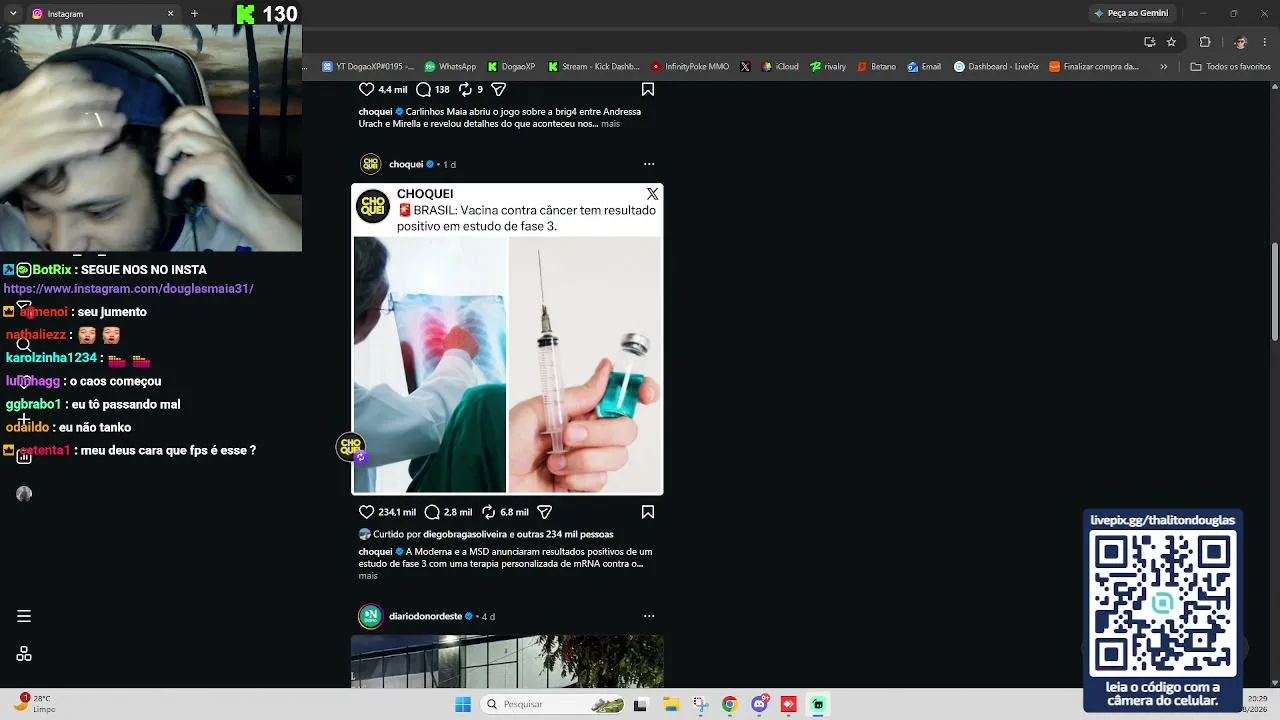Viewport: 1280px width, 720px height.
Task: Open Google Chrome from the taskbar
Action: pos(730,704)
